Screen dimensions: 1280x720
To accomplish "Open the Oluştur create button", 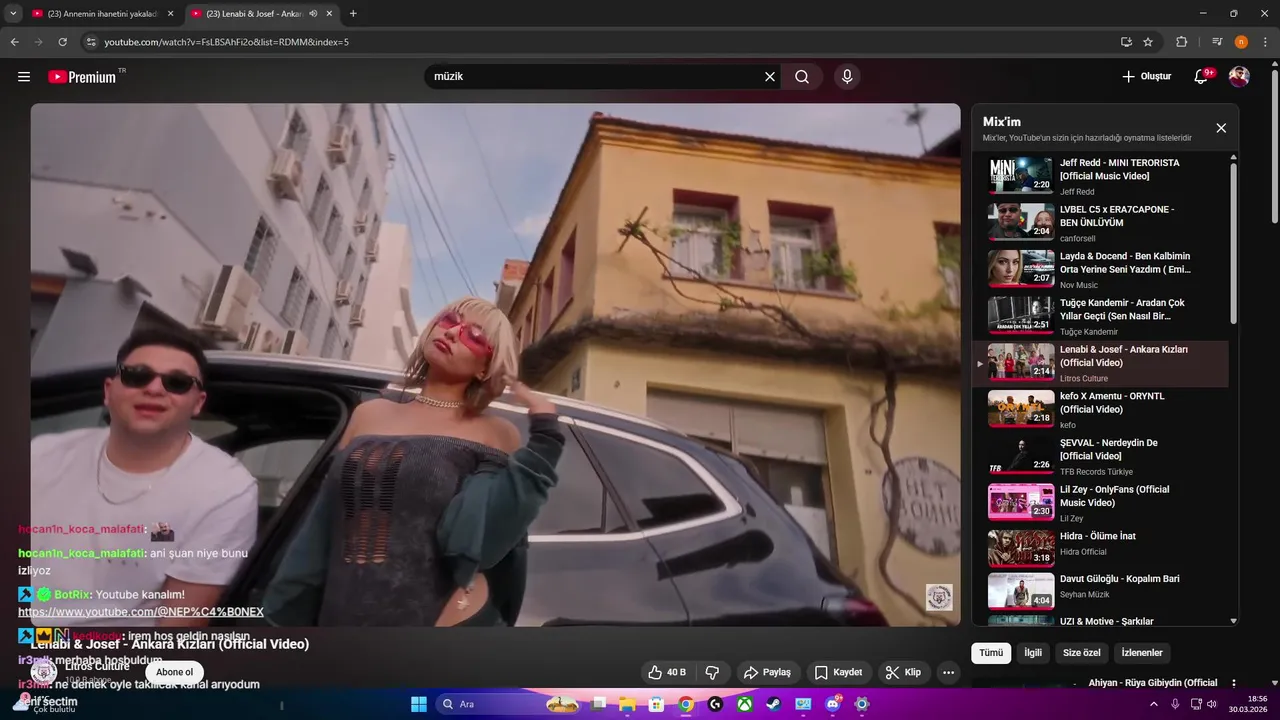I will (1146, 76).
